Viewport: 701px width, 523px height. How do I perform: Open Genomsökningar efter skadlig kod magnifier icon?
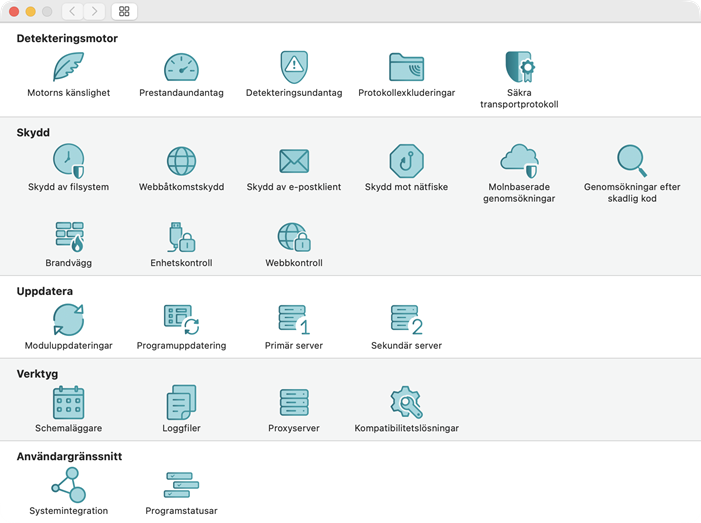coord(632,161)
